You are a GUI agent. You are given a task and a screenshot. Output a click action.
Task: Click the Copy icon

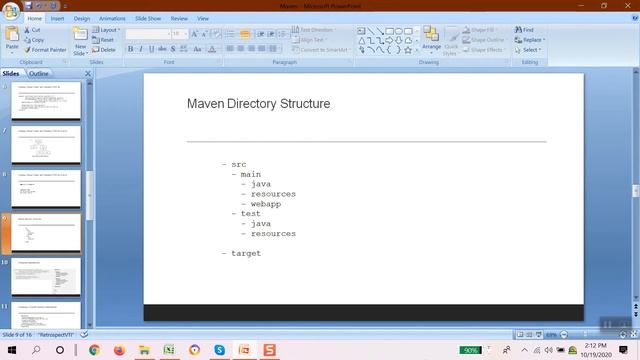point(27,40)
